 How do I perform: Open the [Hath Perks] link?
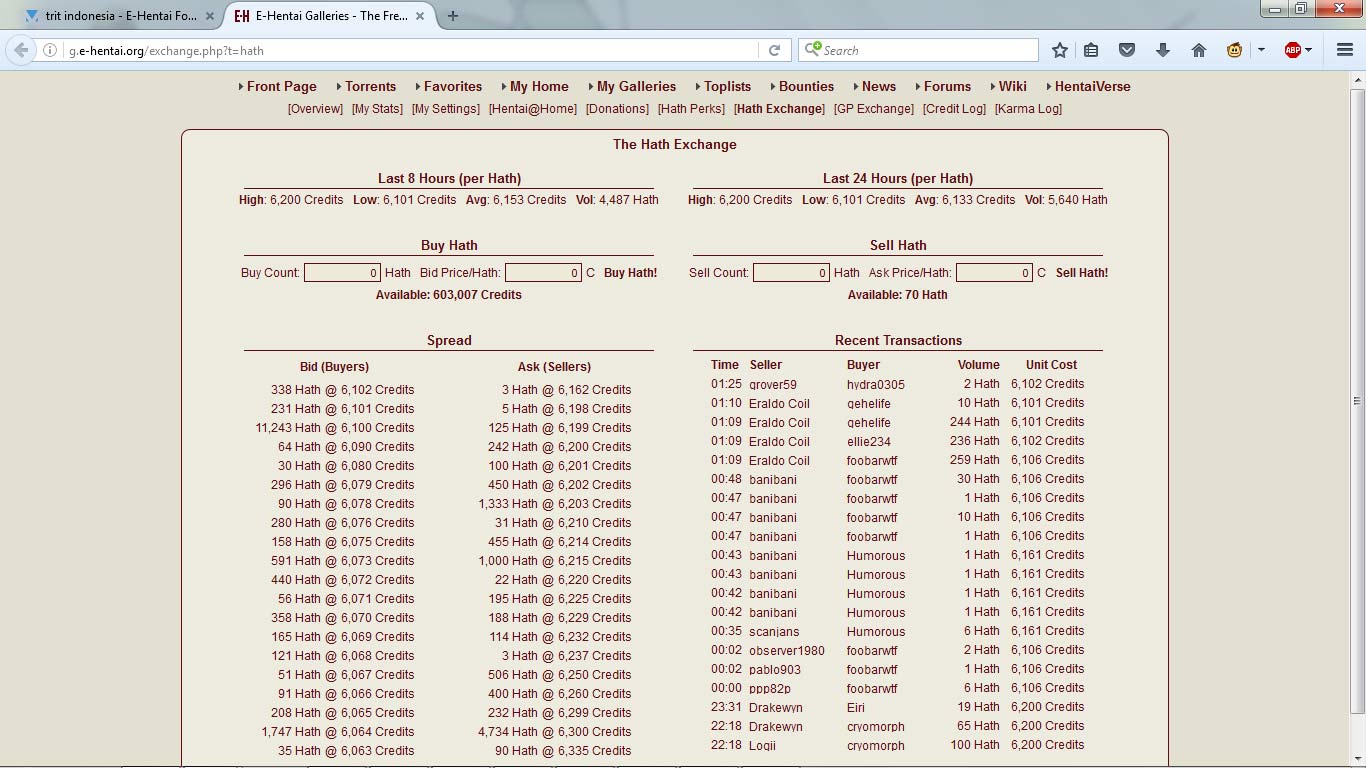[x=691, y=109]
